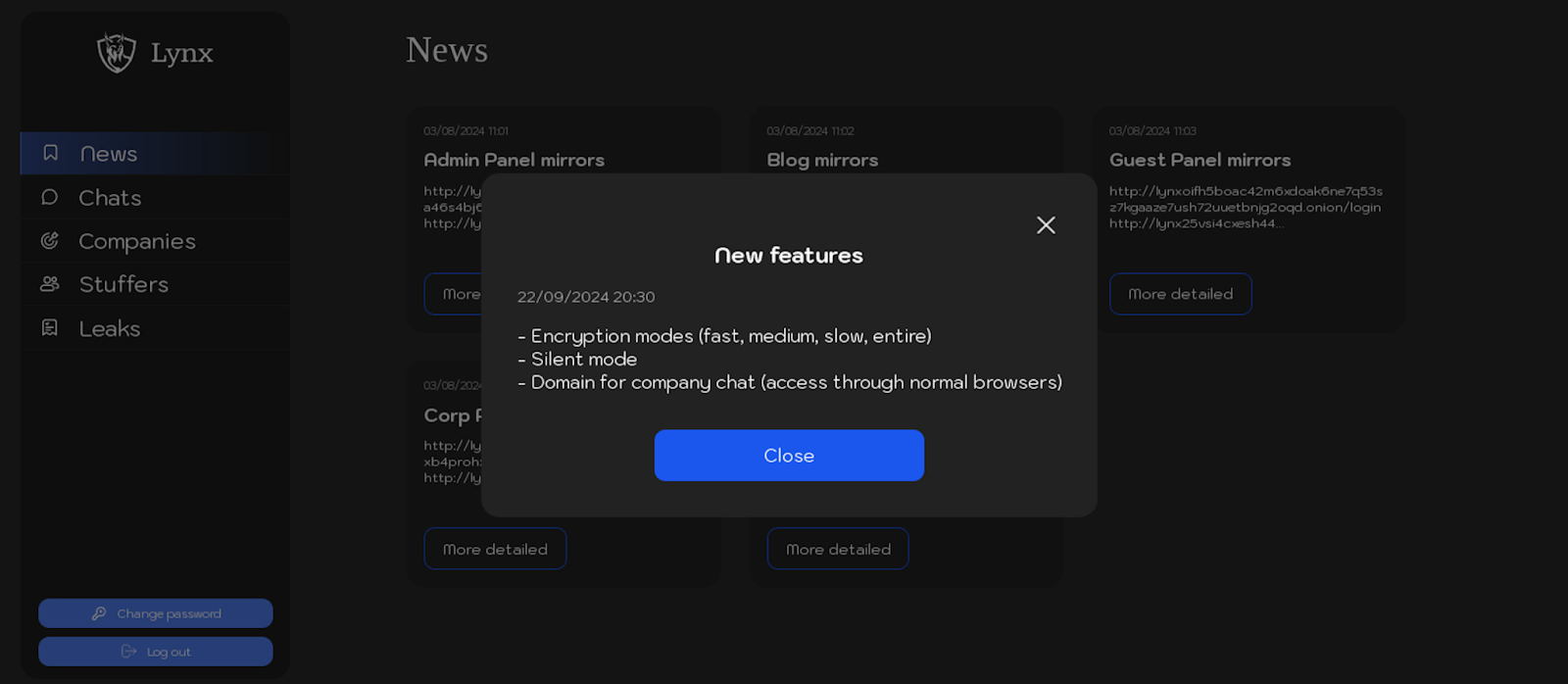Click the speech bubble icon for Chats
This screenshot has width=1568, height=684.
pos(50,197)
